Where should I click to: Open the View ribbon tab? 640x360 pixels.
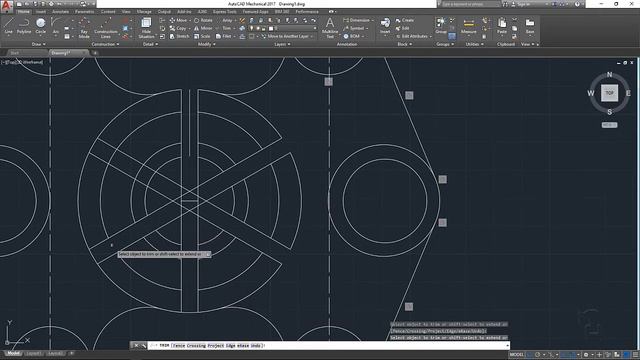point(126,12)
